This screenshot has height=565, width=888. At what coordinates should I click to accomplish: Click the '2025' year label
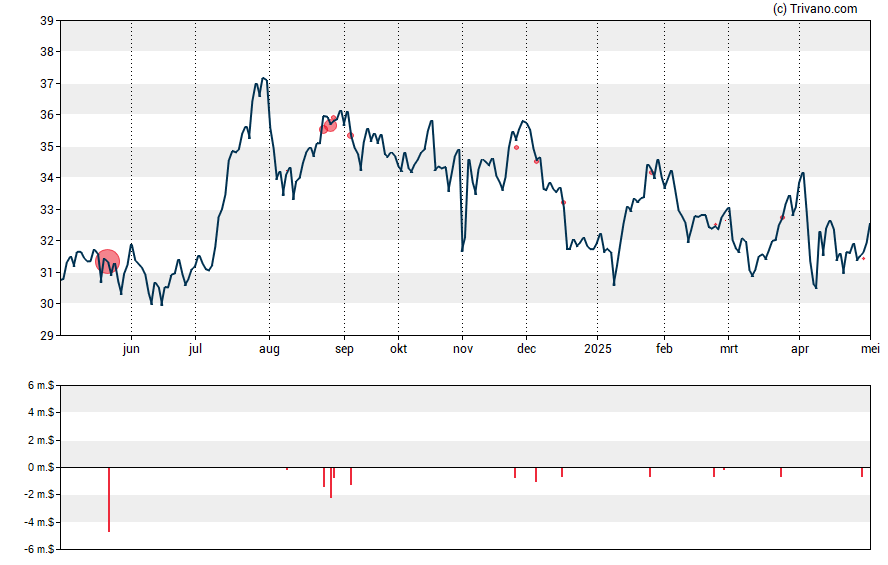point(597,348)
